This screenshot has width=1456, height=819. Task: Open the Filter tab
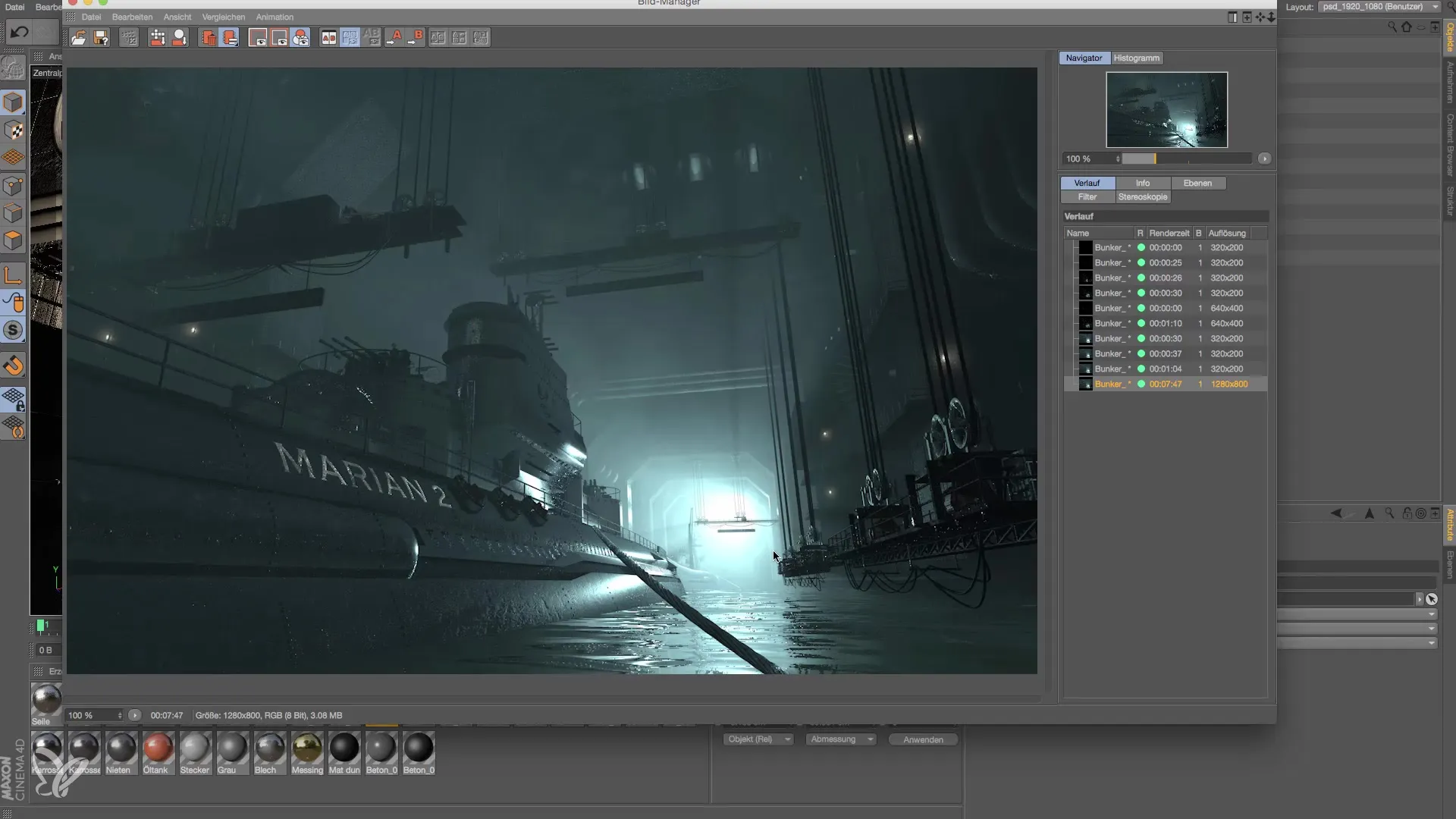pos(1087,196)
